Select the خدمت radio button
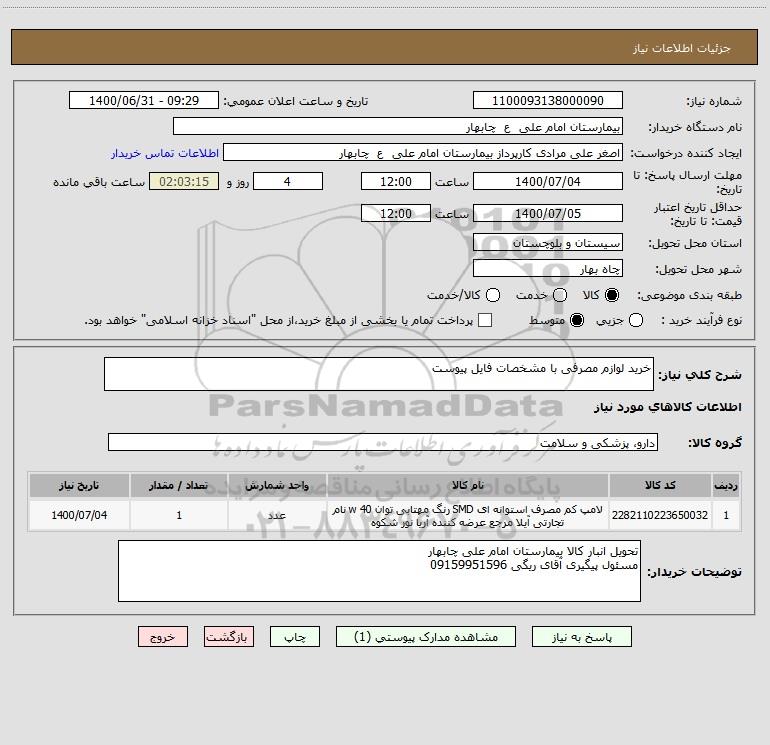Image resolution: width=770 pixels, height=745 pixels. [x=560, y=295]
